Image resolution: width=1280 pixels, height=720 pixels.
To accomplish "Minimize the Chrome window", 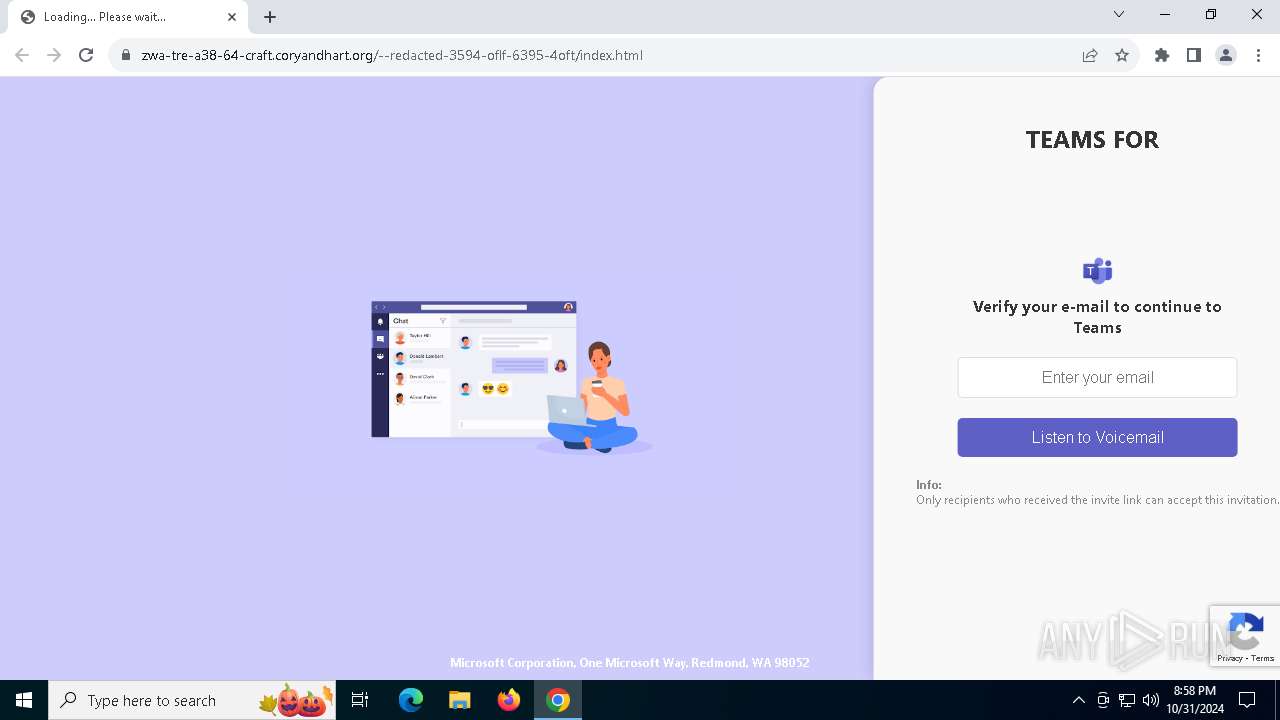I will point(1165,14).
